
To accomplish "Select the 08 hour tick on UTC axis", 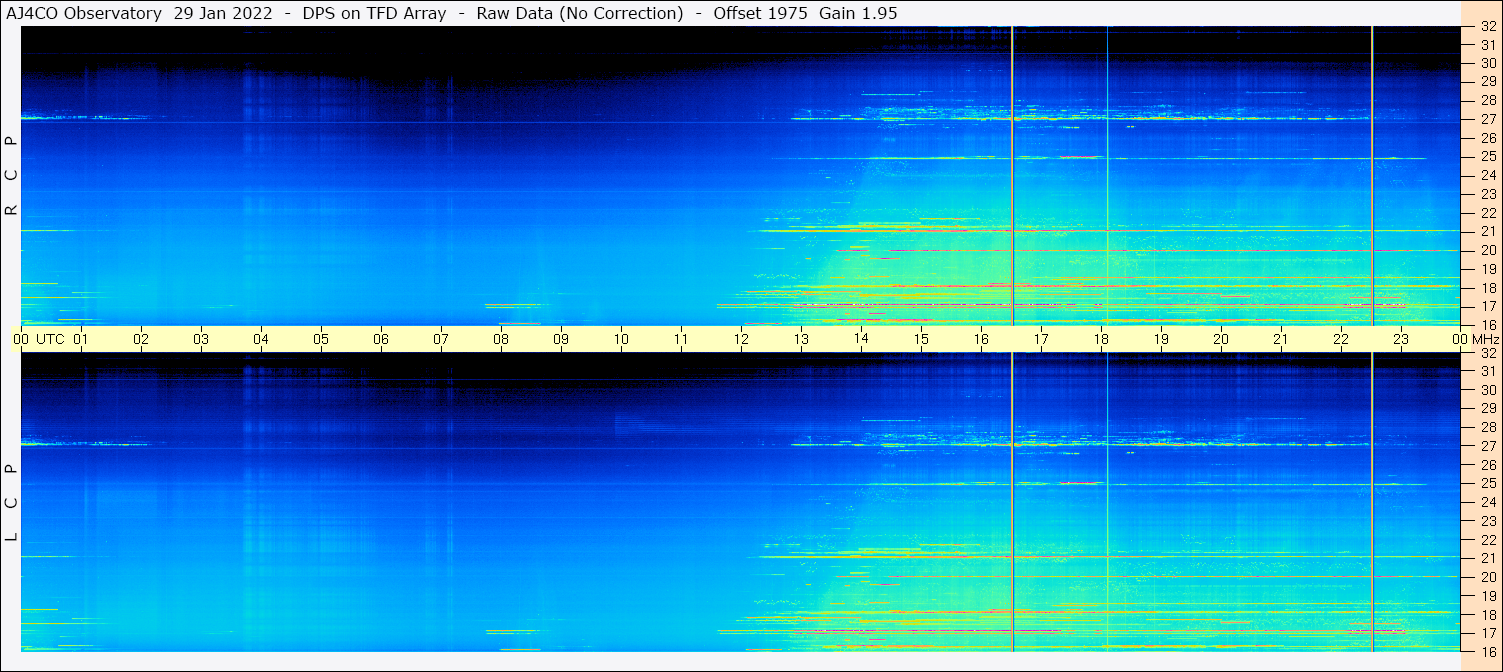I will click(x=501, y=339).
